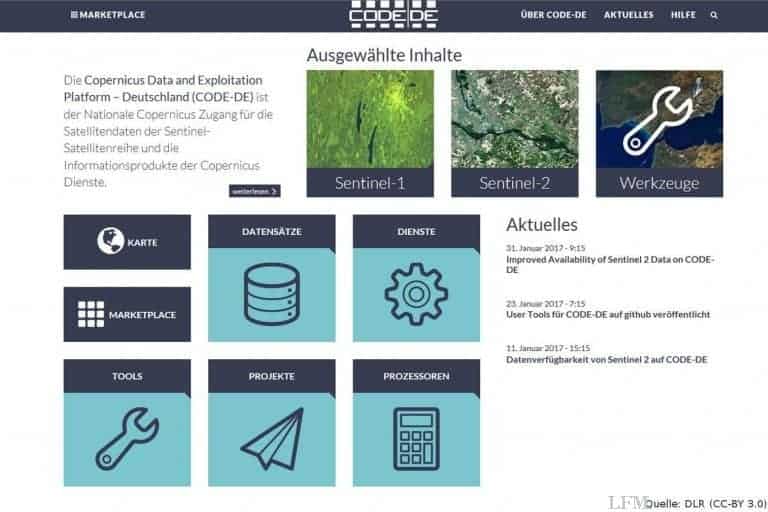This screenshot has width=768, height=512.
Task: Click the weiterlesen button
Action: pyautogui.click(x=254, y=191)
